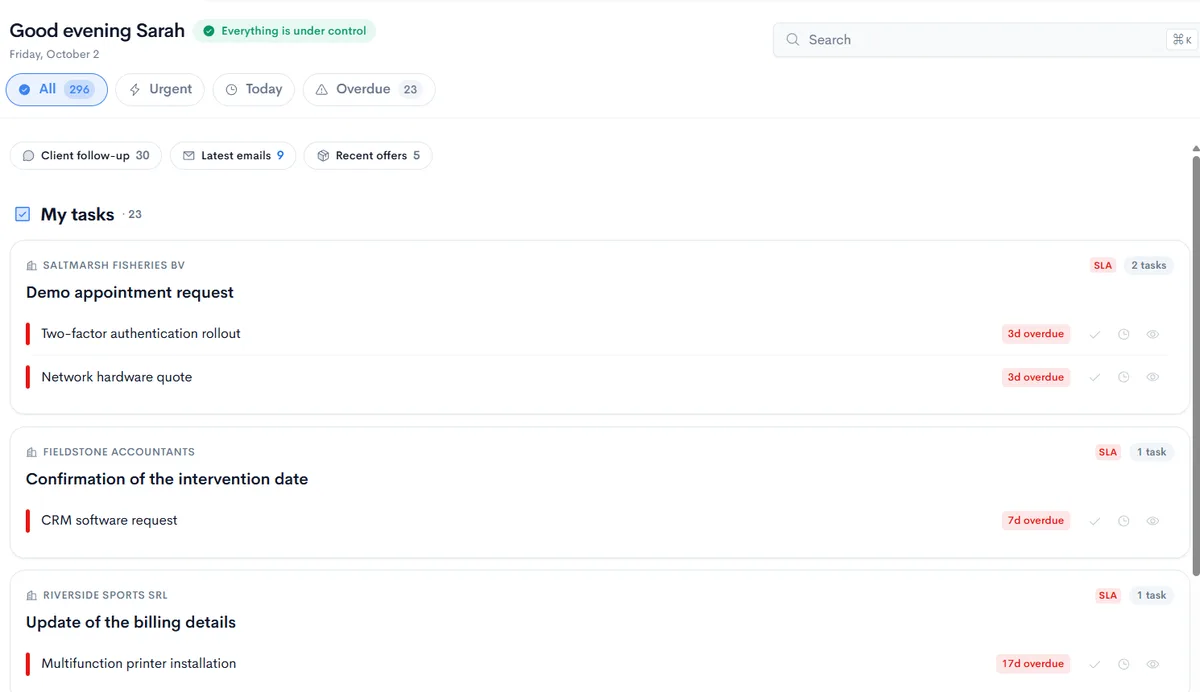Click building icon beside Saltmarsh Fisheries BV
The width and height of the screenshot is (1200, 692).
tap(32, 266)
